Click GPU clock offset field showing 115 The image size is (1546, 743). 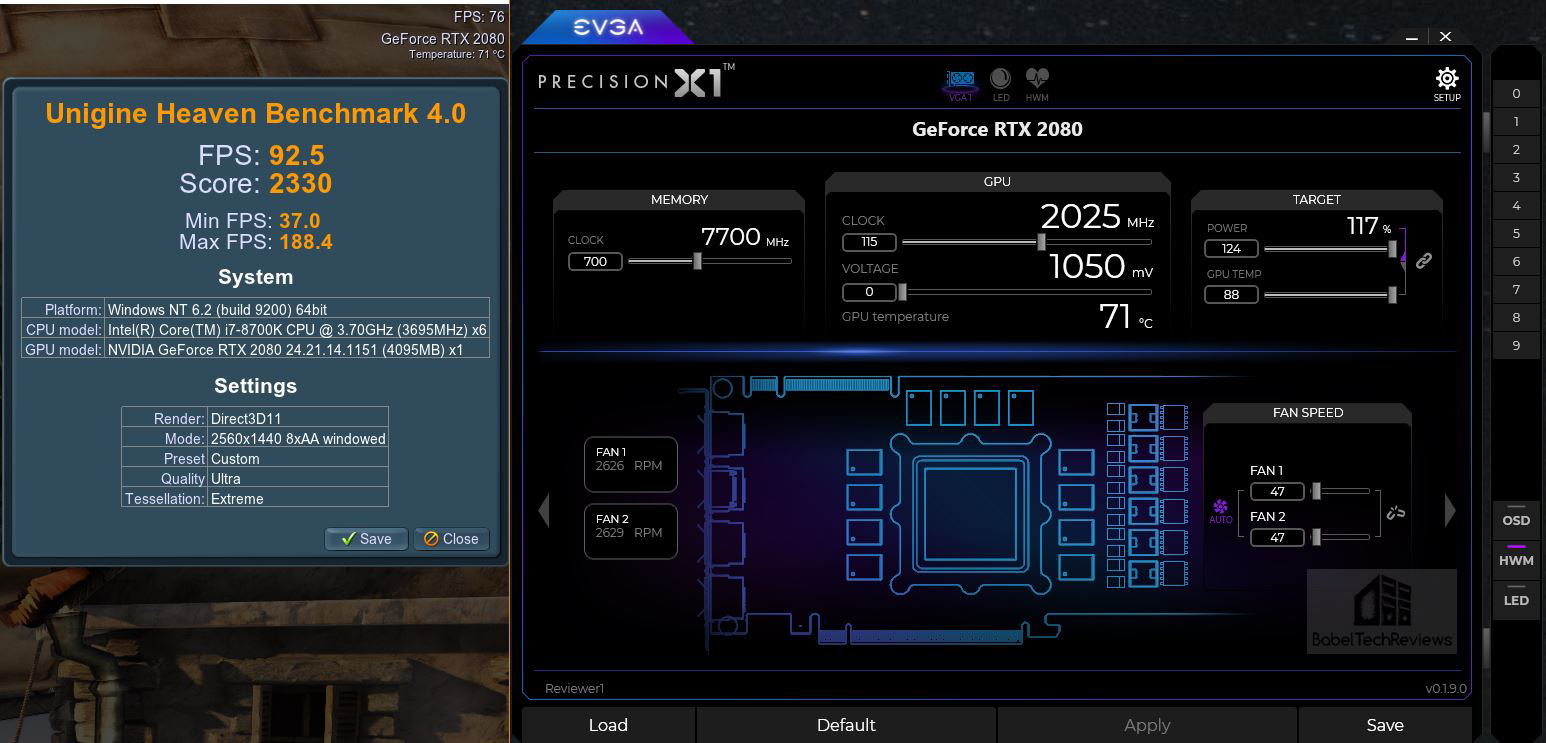tap(869, 242)
